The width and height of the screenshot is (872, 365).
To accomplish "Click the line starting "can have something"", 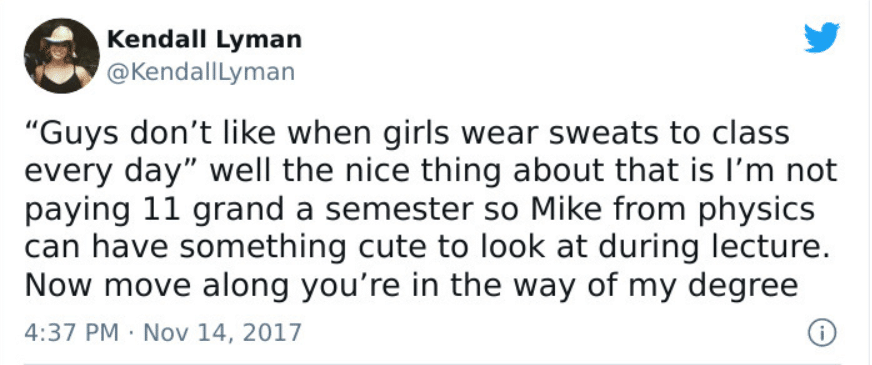I will [x=423, y=248].
